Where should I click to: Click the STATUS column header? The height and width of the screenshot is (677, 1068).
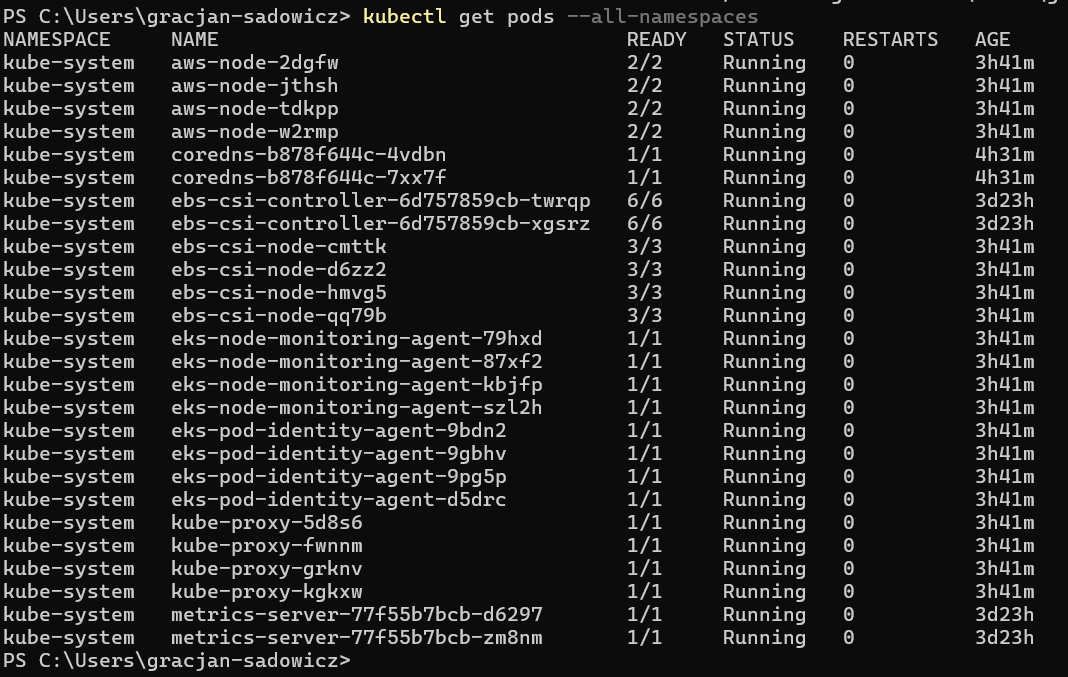tap(758, 40)
